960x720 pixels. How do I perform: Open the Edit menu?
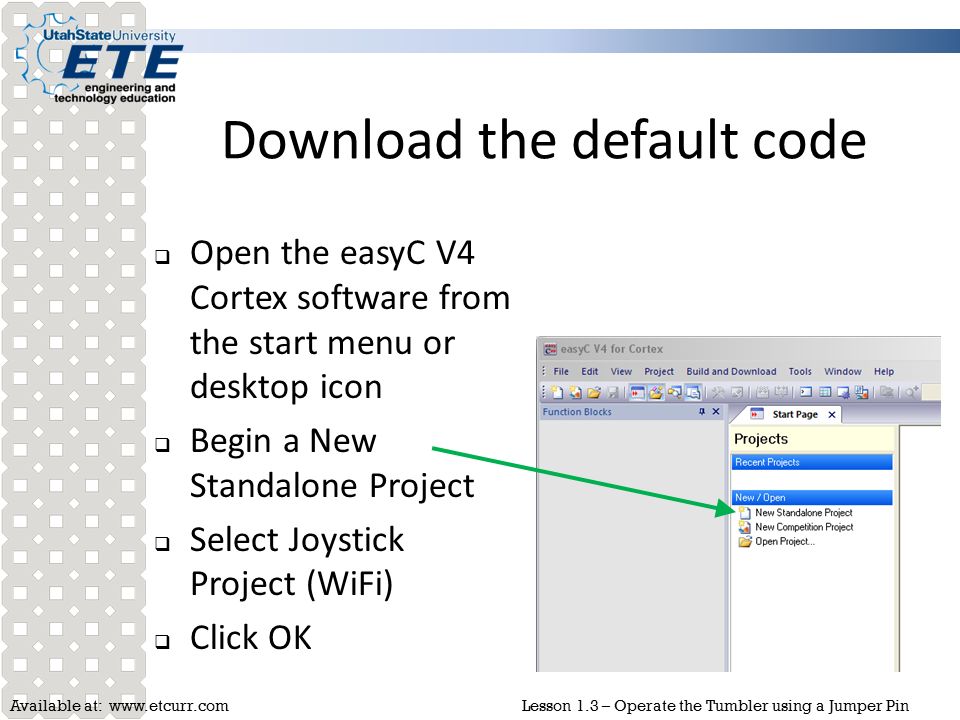click(590, 372)
